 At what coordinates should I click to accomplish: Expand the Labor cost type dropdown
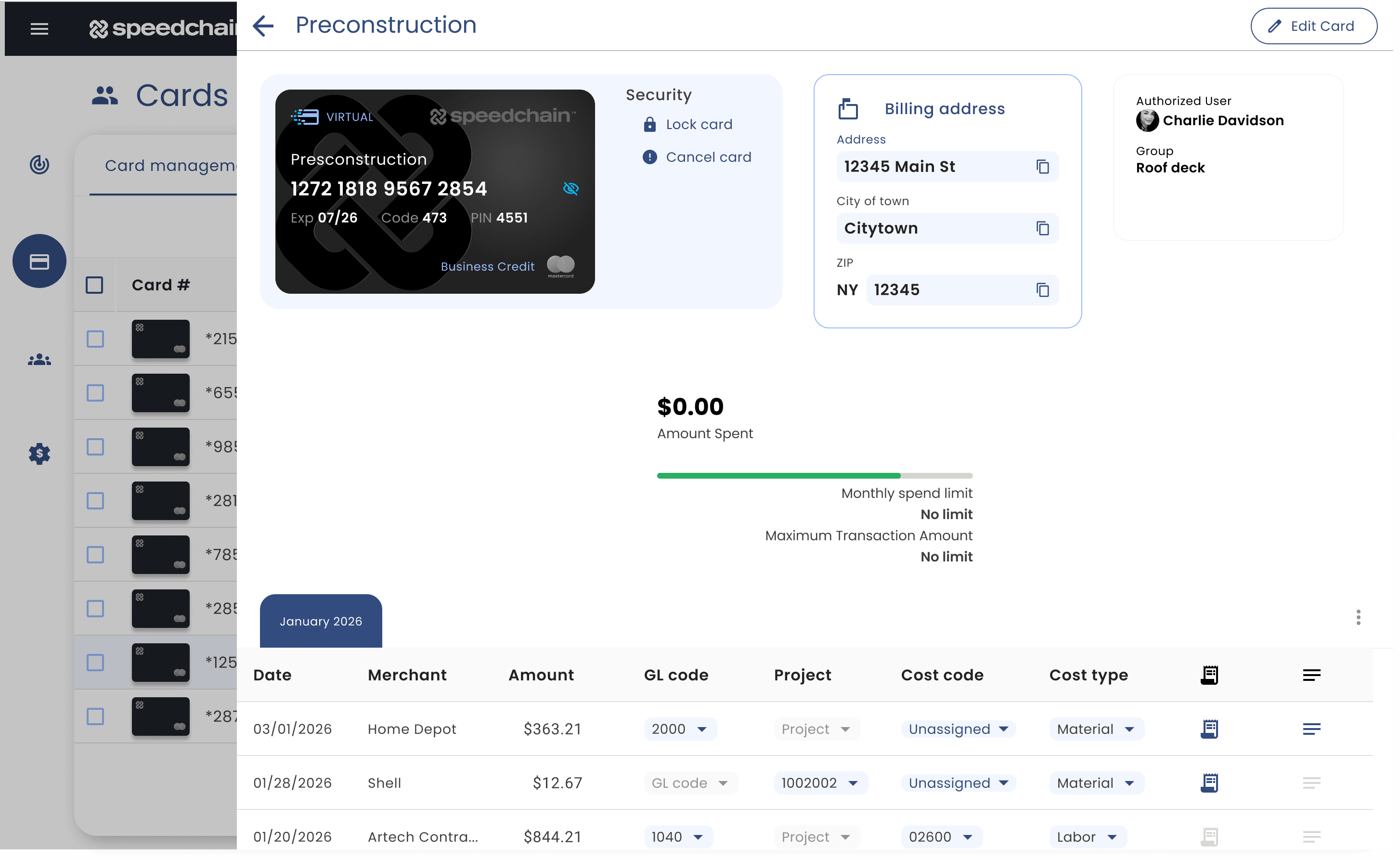point(1087,837)
